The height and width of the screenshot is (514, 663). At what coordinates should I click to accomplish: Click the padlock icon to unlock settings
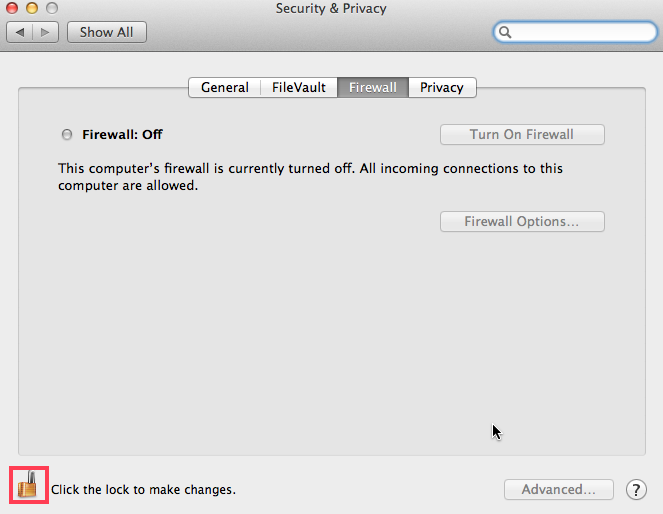[27, 485]
